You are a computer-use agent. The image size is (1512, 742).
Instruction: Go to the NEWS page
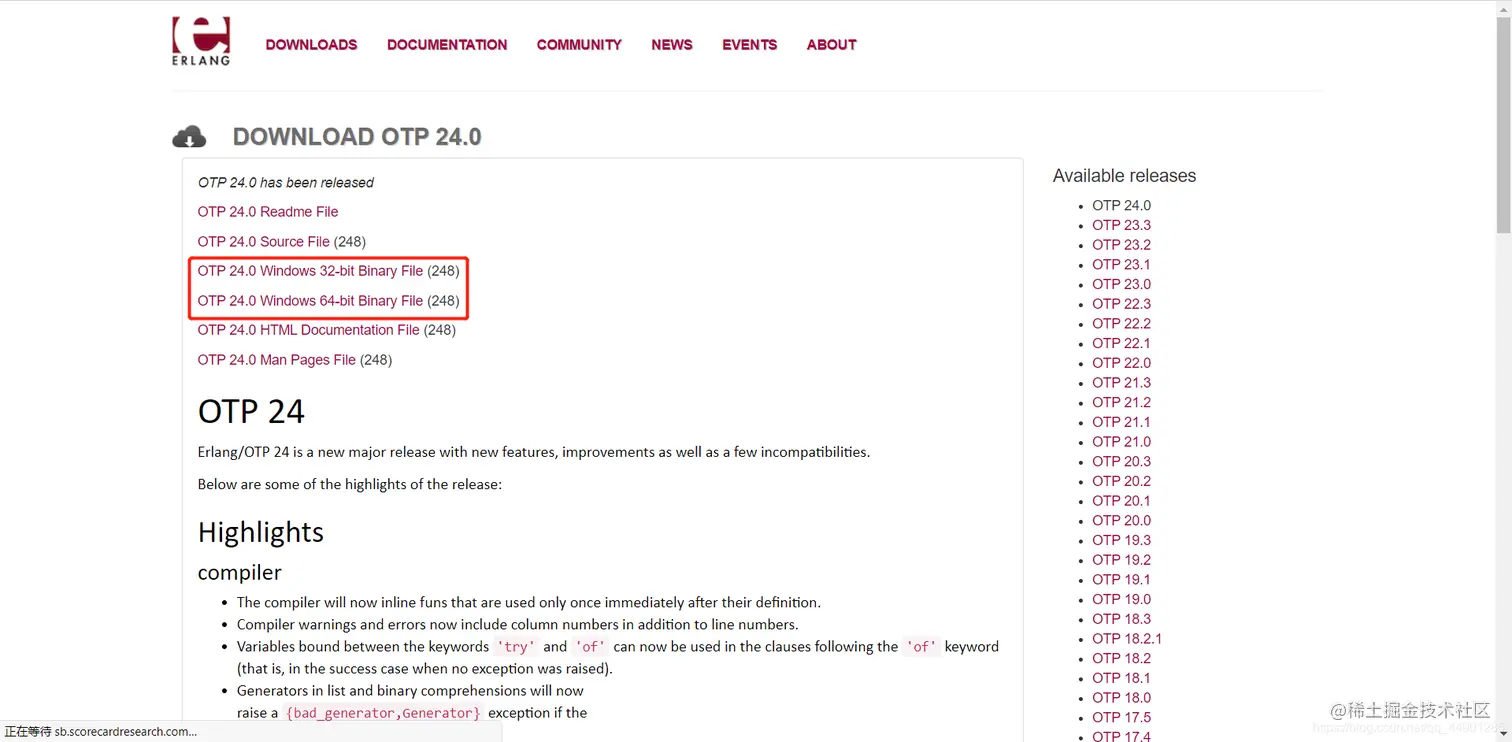672,45
